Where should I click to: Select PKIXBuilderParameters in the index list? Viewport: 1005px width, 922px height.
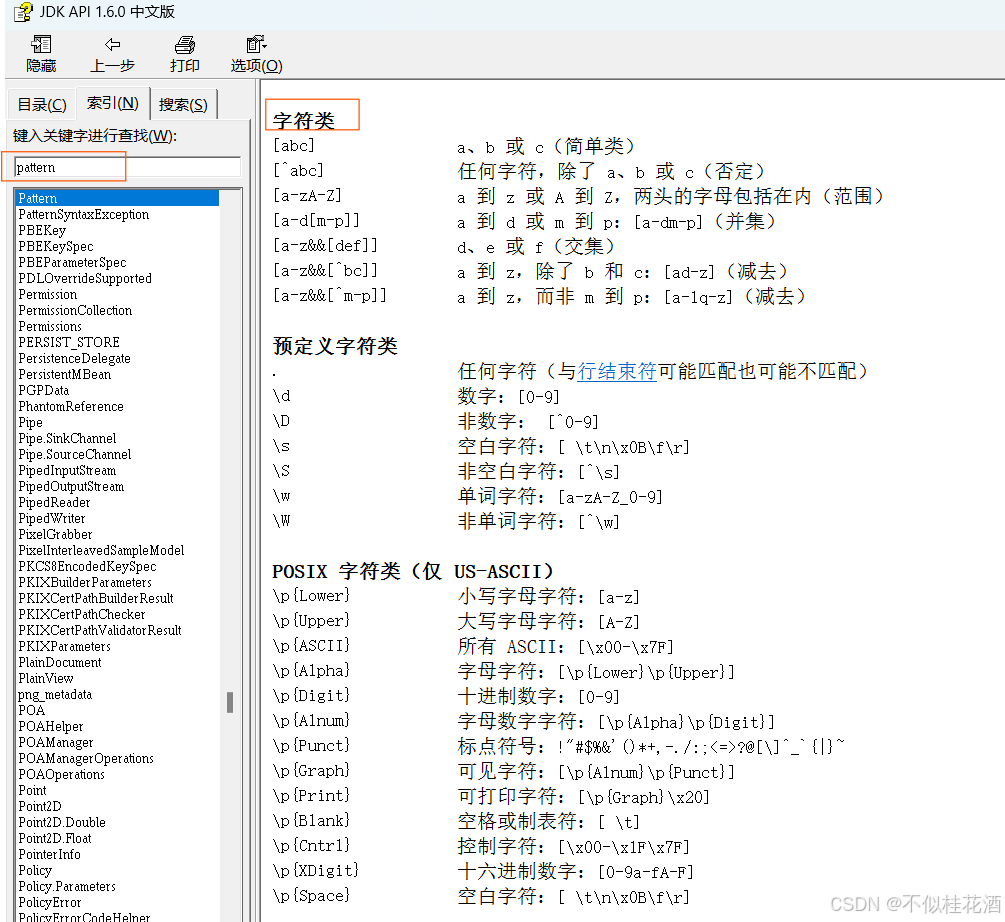[x=85, y=583]
